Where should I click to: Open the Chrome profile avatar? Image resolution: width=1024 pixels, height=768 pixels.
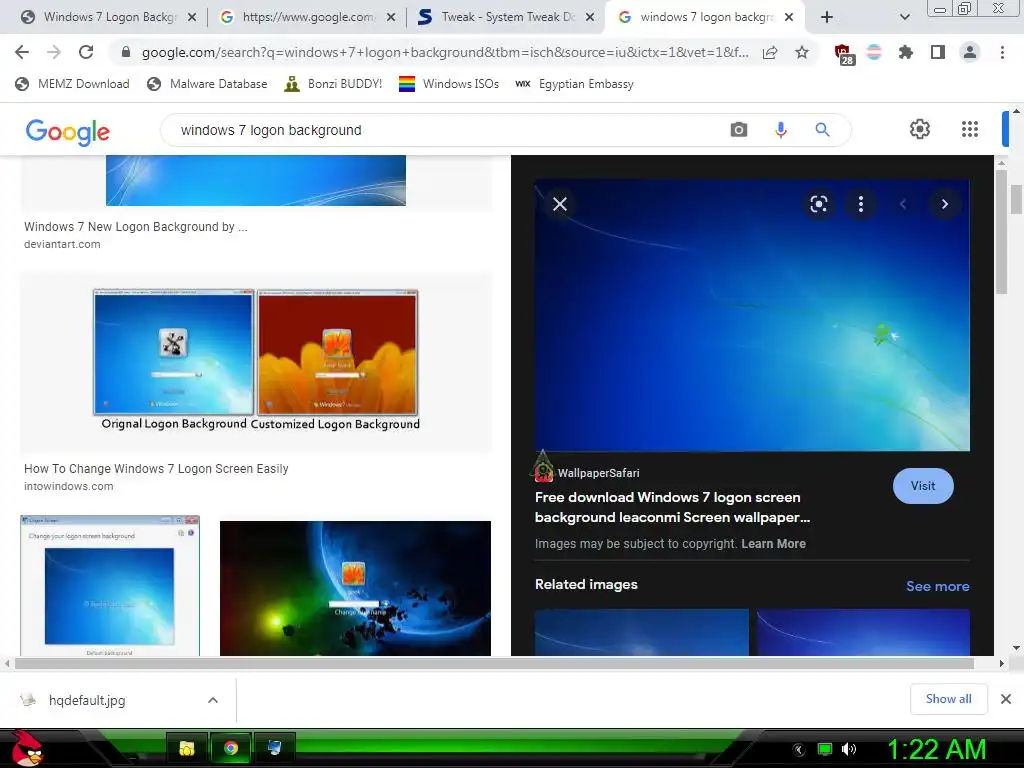[970, 52]
